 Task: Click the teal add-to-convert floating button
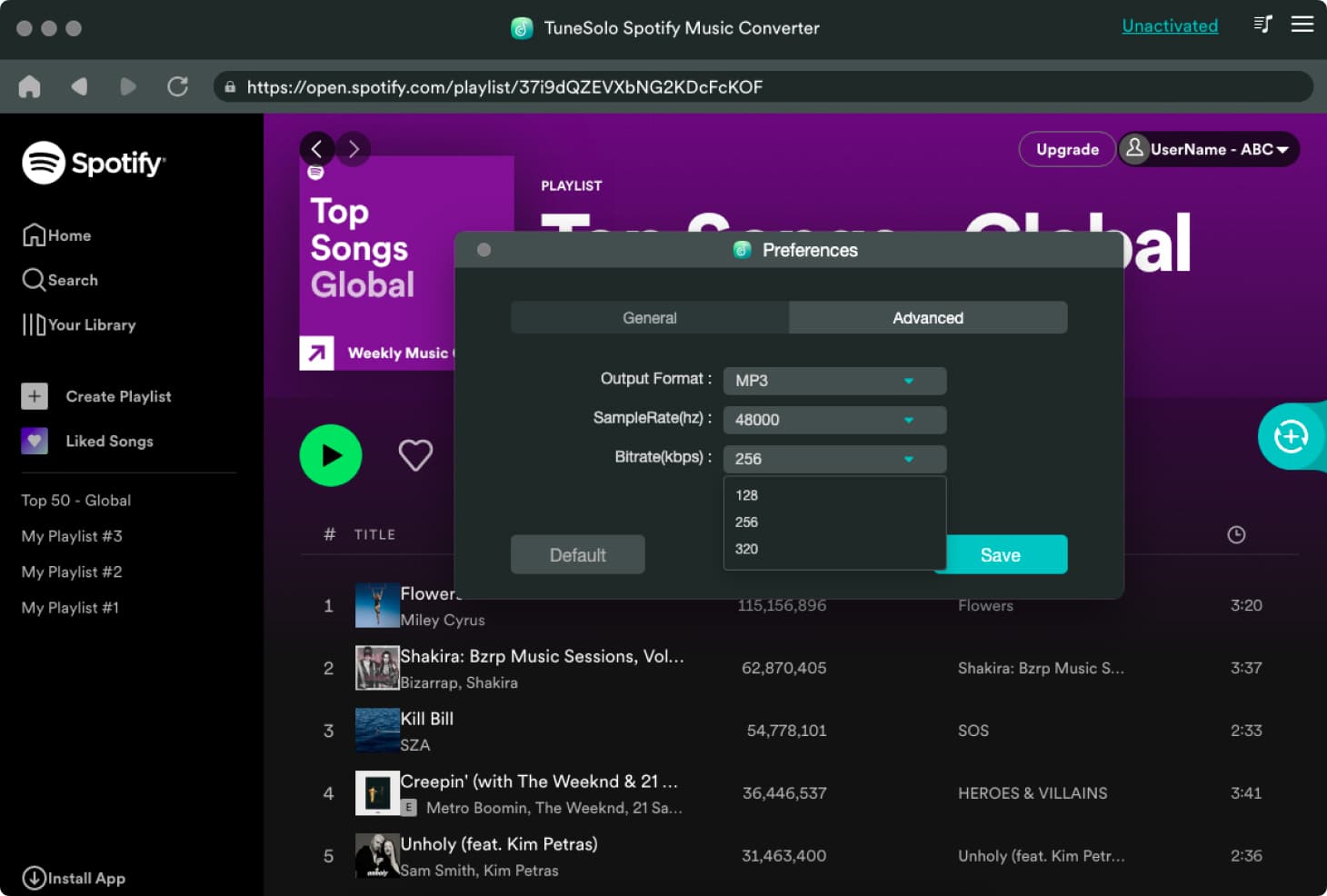click(x=1291, y=436)
